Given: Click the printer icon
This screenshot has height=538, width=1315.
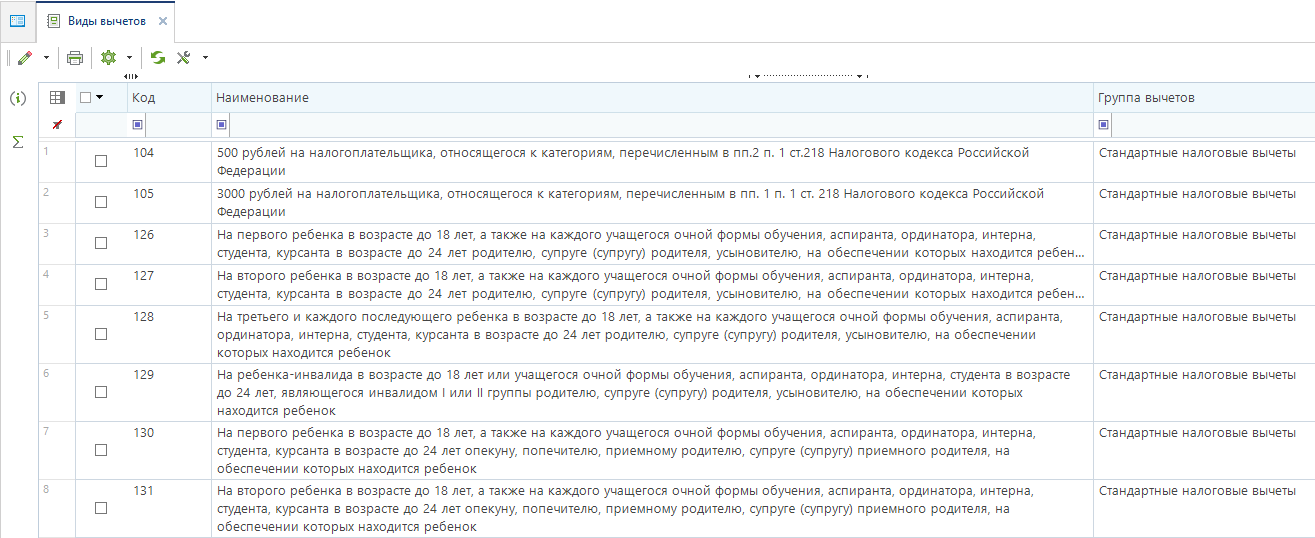Looking at the screenshot, I should click(x=75, y=58).
